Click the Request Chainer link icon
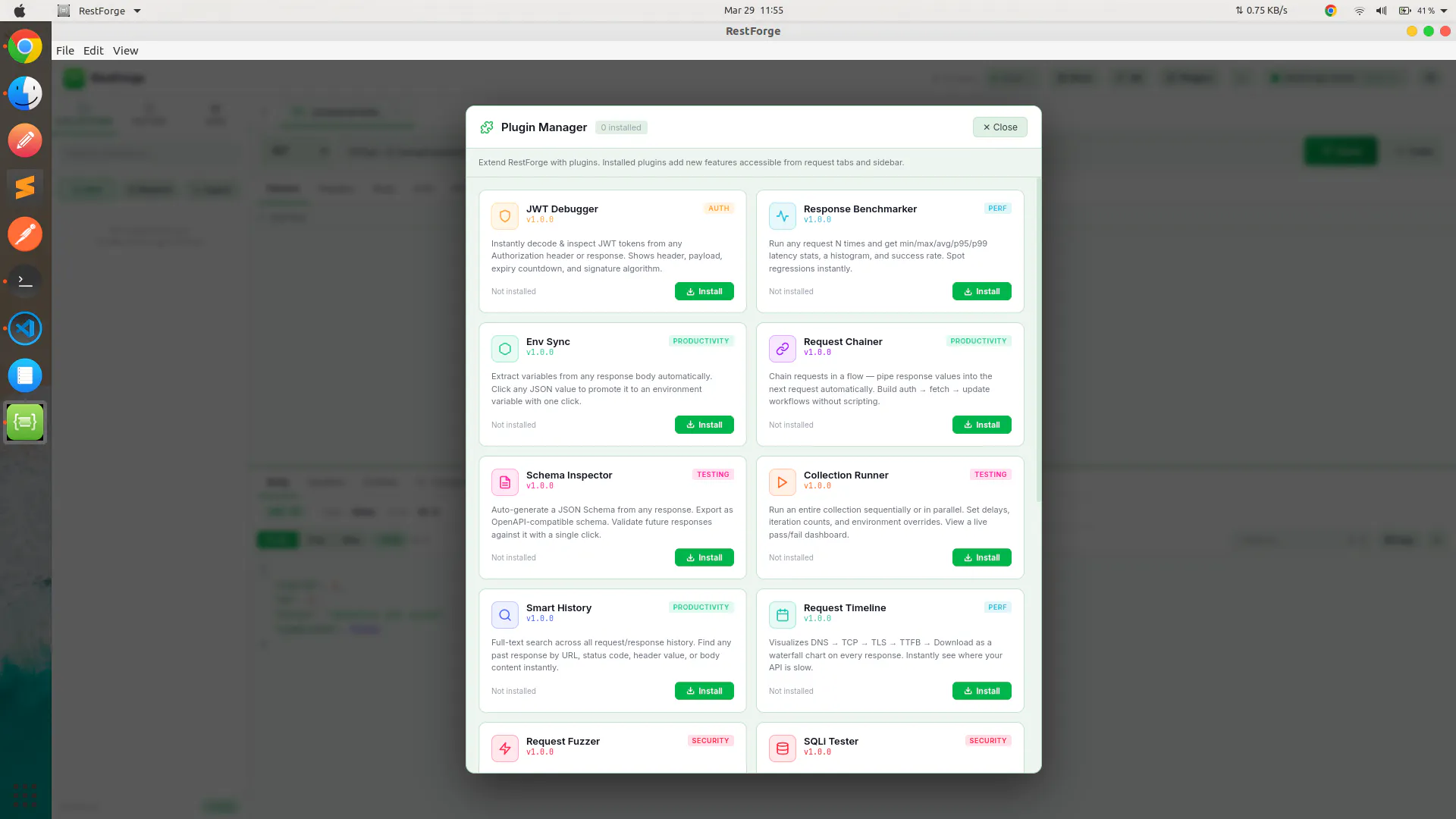The height and width of the screenshot is (819, 1456). tap(783, 349)
